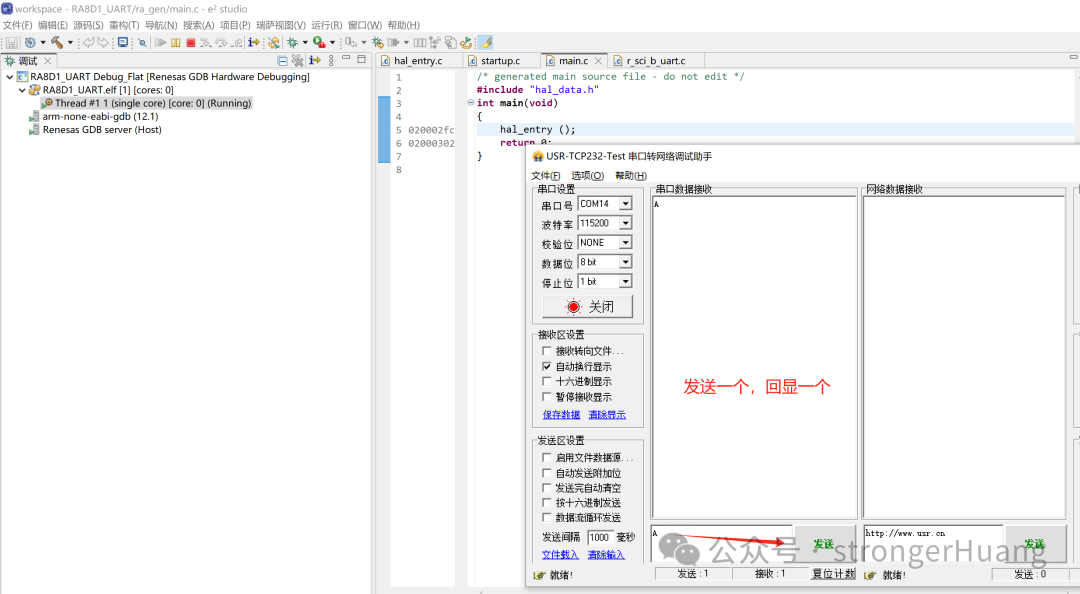Enable 按十六进制发送 option
The height and width of the screenshot is (594, 1080).
tap(545, 501)
